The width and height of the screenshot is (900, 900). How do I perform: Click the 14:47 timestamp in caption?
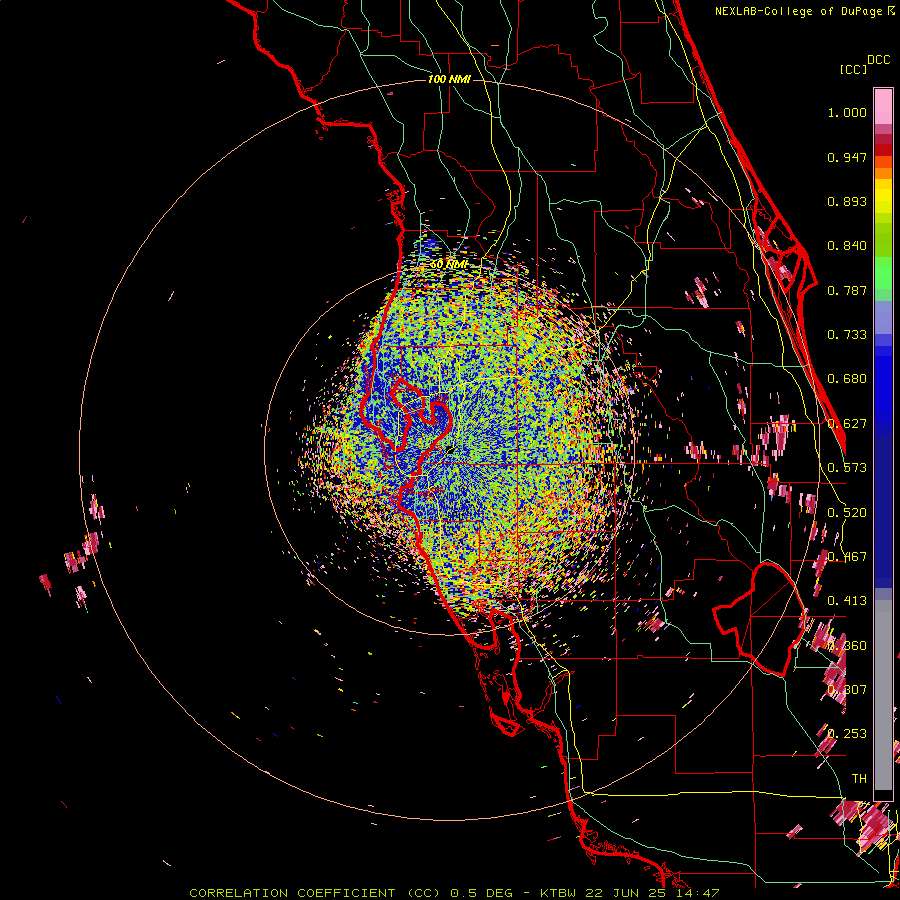pyautogui.click(x=696, y=893)
